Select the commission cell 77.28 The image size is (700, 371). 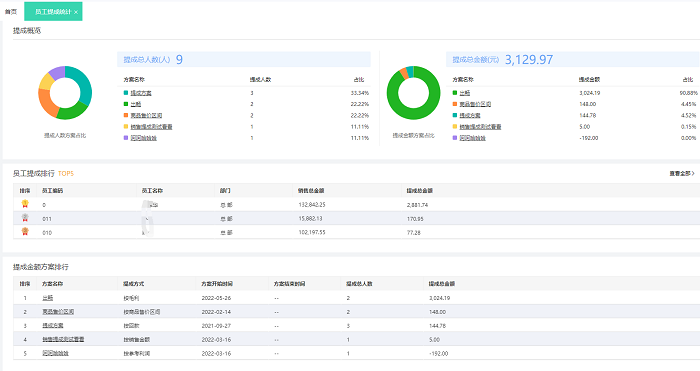pyautogui.click(x=414, y=233)
